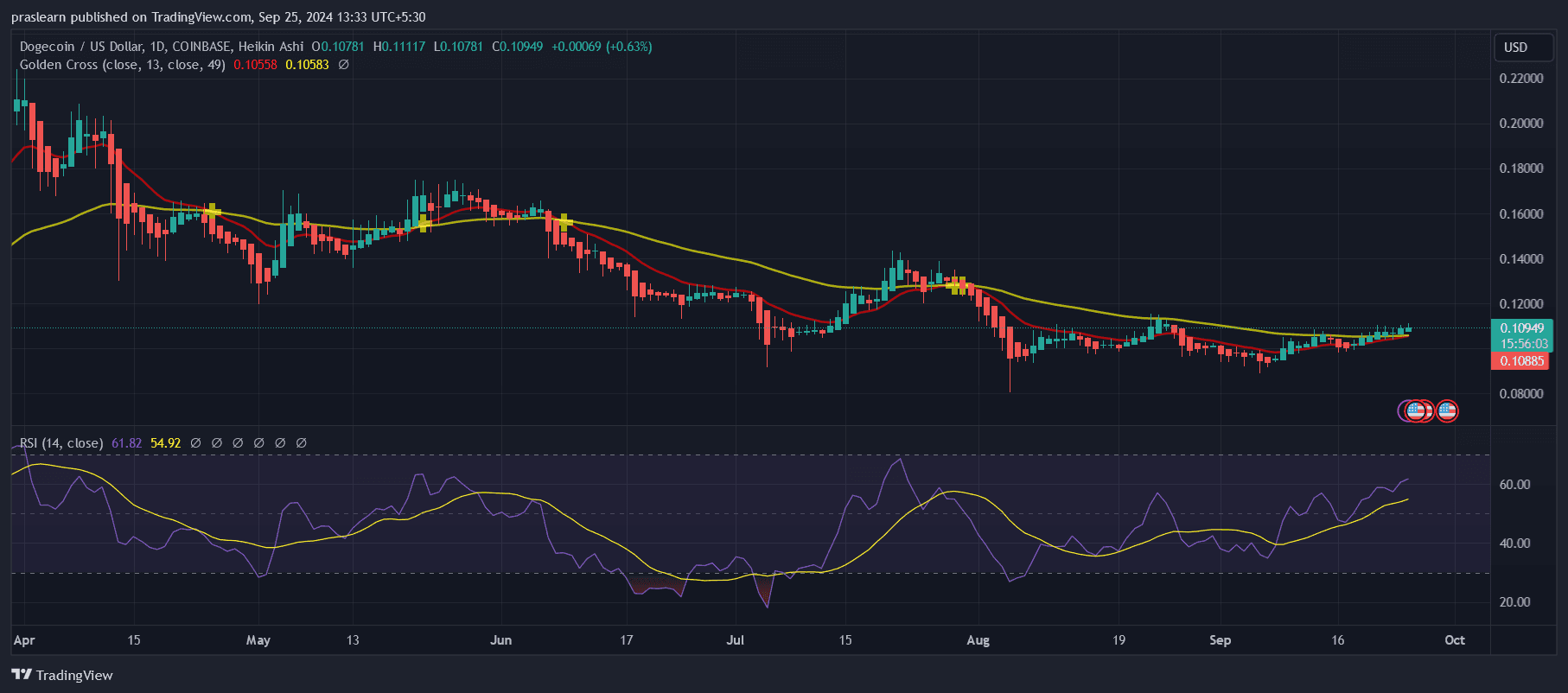Click the red 0.10885 price label

click(1521, 361)
